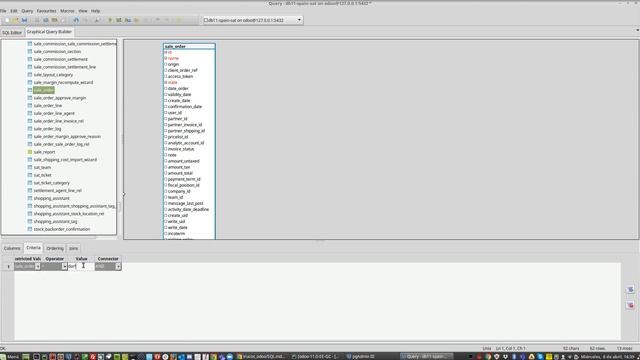This screenshot has width=640, height=360.
Task: Select shopping_assistant table in the tree
Action: click(51, 198)
